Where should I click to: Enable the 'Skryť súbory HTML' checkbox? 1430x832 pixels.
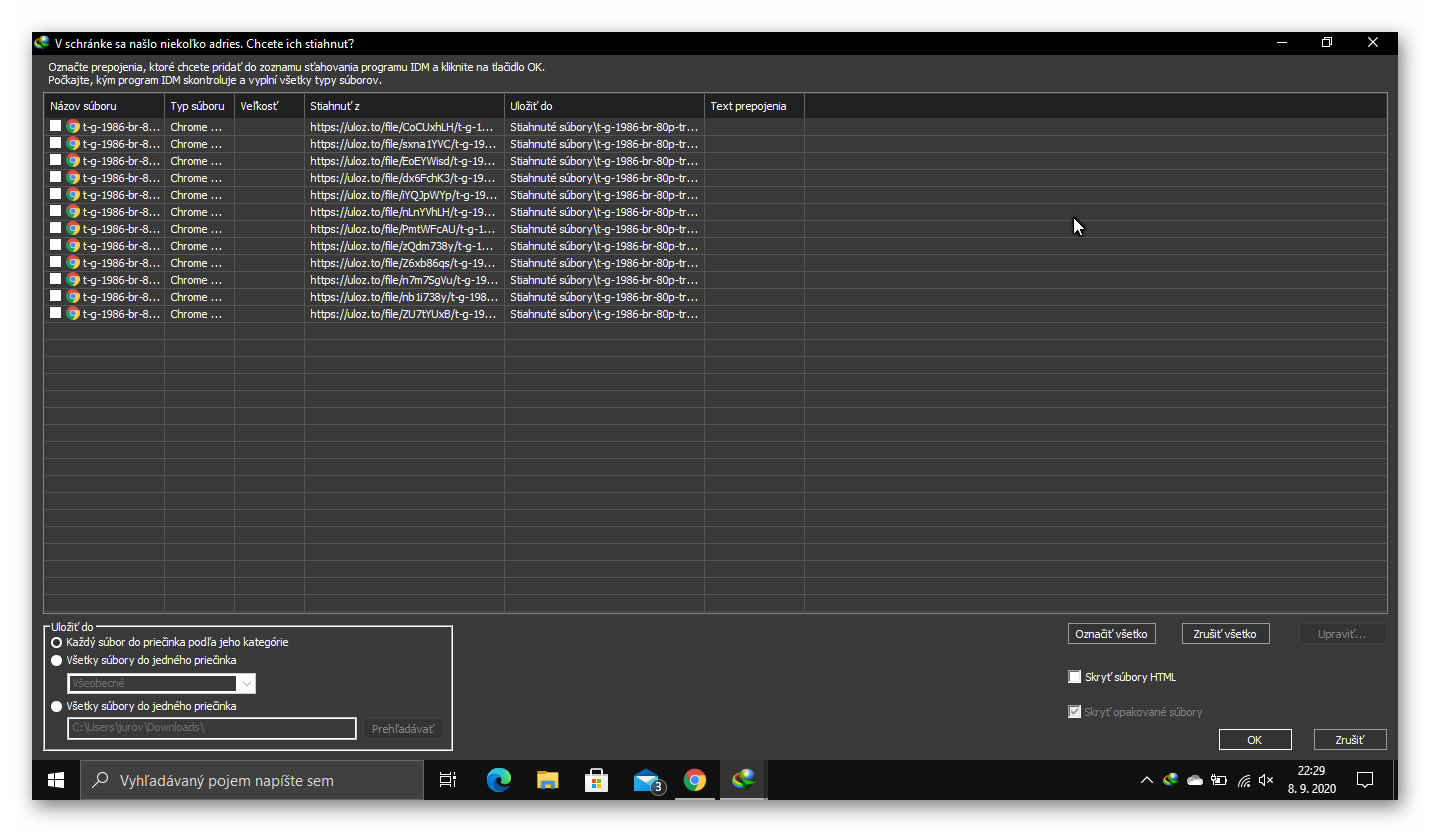(x=1075, y=677)
